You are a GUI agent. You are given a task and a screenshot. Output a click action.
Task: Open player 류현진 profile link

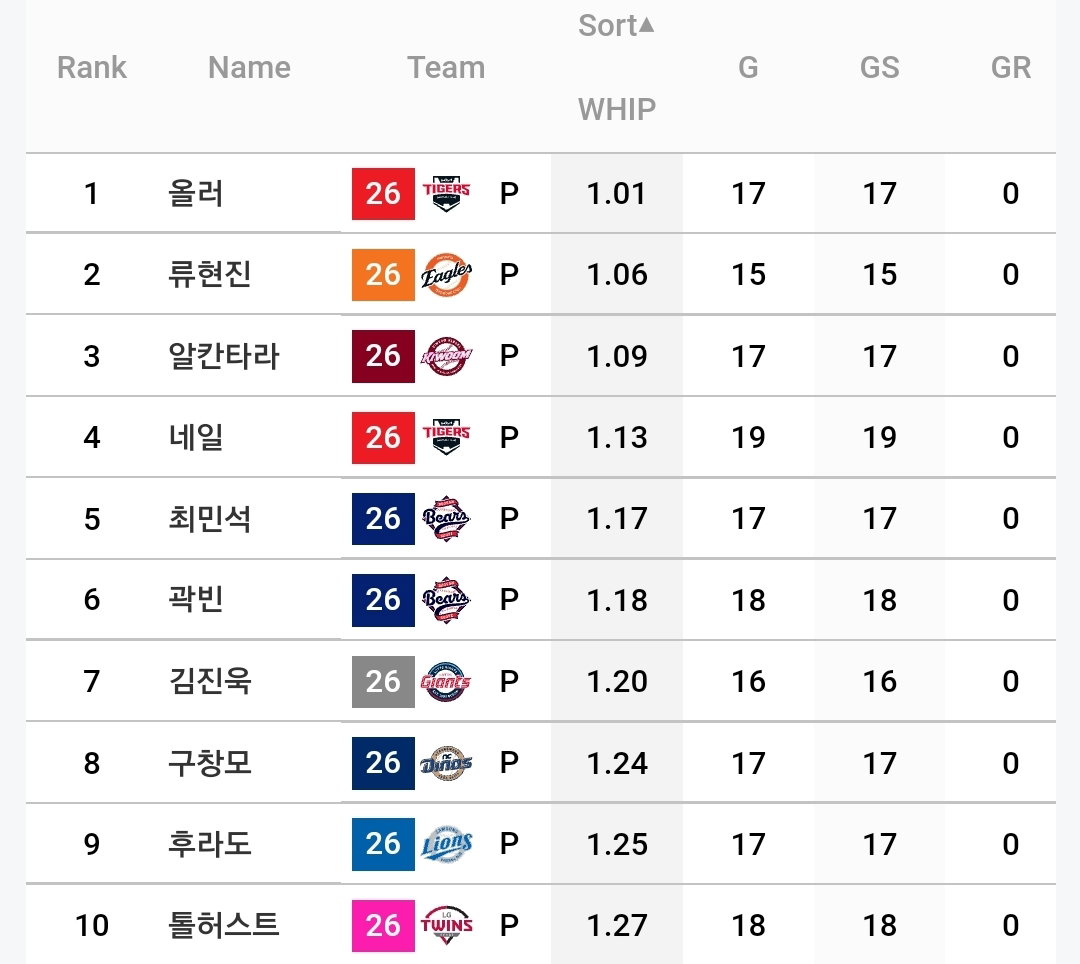[x=209, y=274]
